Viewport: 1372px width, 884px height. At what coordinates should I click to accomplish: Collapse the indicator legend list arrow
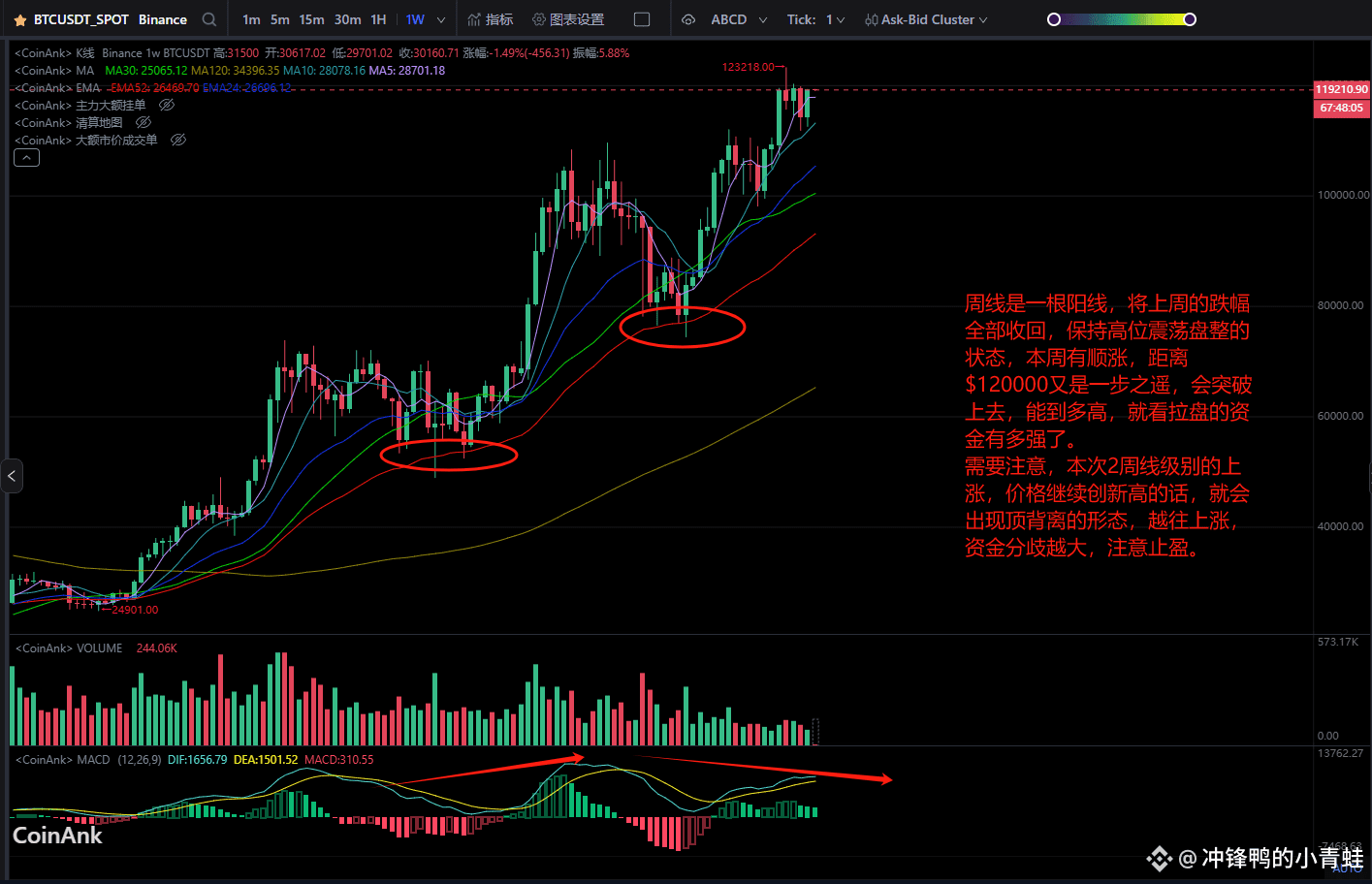click(27, 157)
